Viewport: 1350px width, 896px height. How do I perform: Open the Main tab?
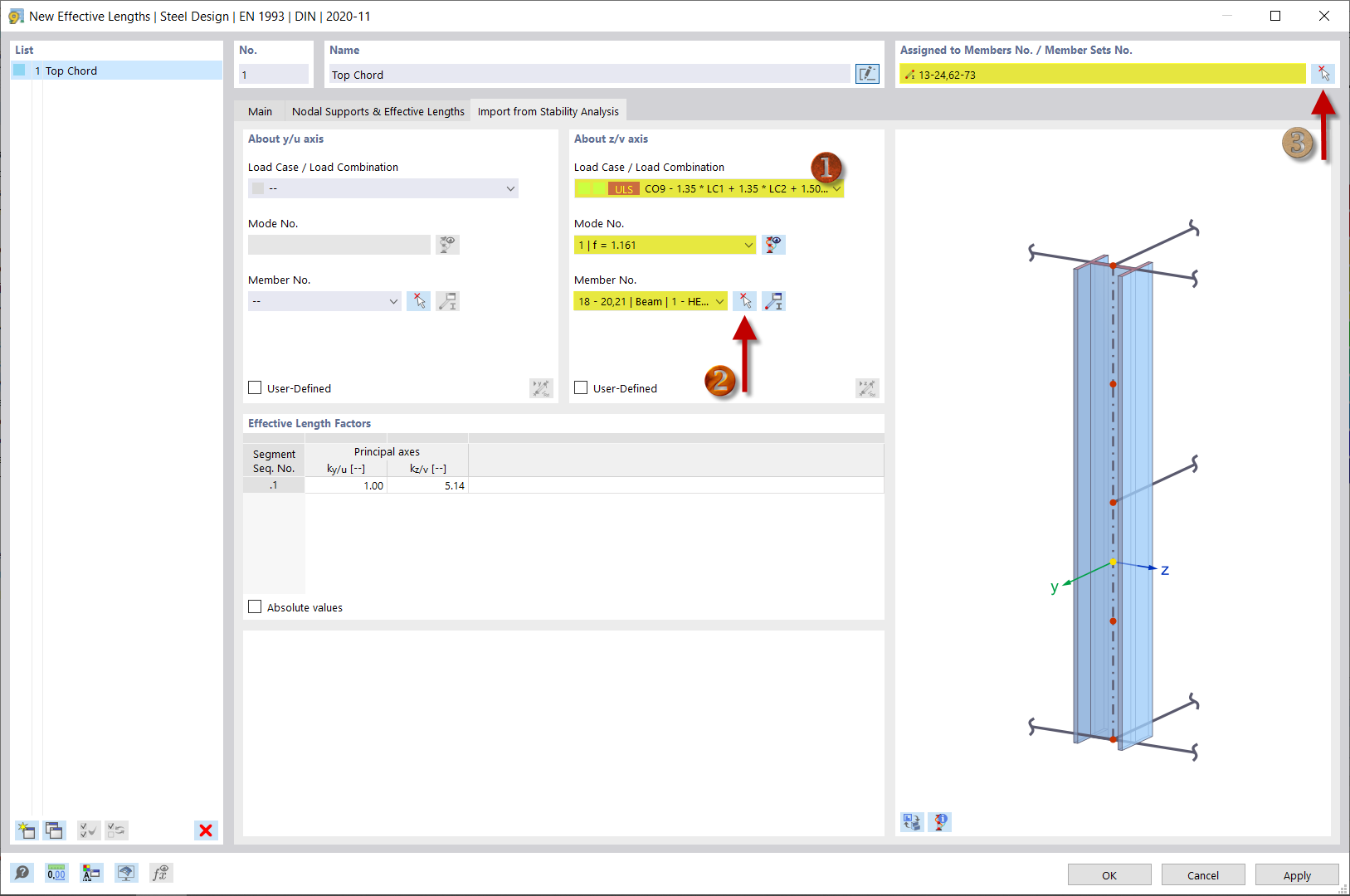(260, 110)
